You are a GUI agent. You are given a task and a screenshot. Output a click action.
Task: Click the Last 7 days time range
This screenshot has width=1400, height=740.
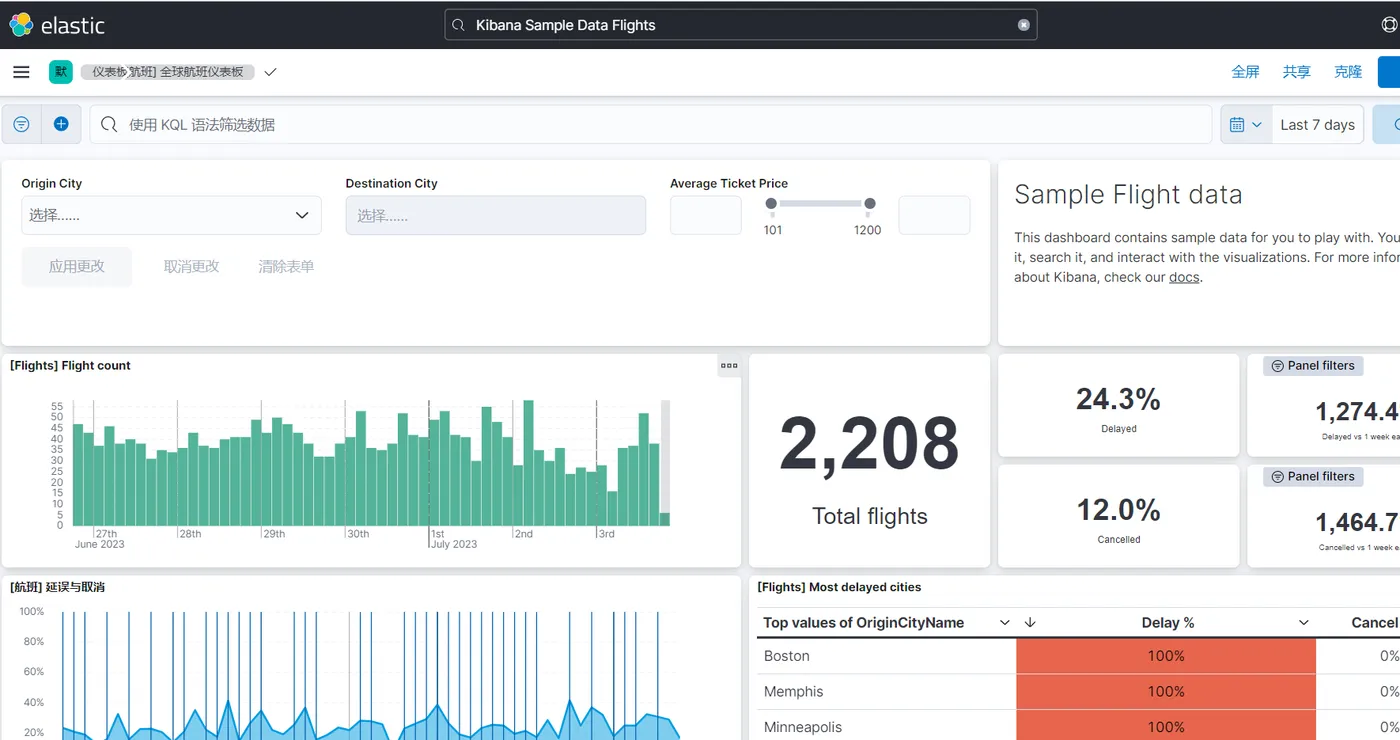(1318, 125)
